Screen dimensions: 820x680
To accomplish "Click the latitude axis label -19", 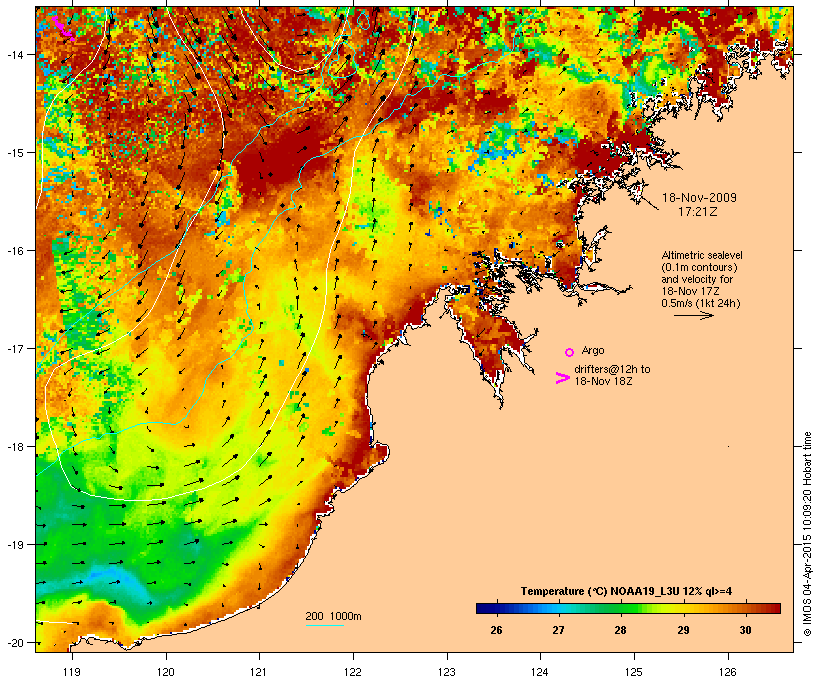I will tap(16, 545).
